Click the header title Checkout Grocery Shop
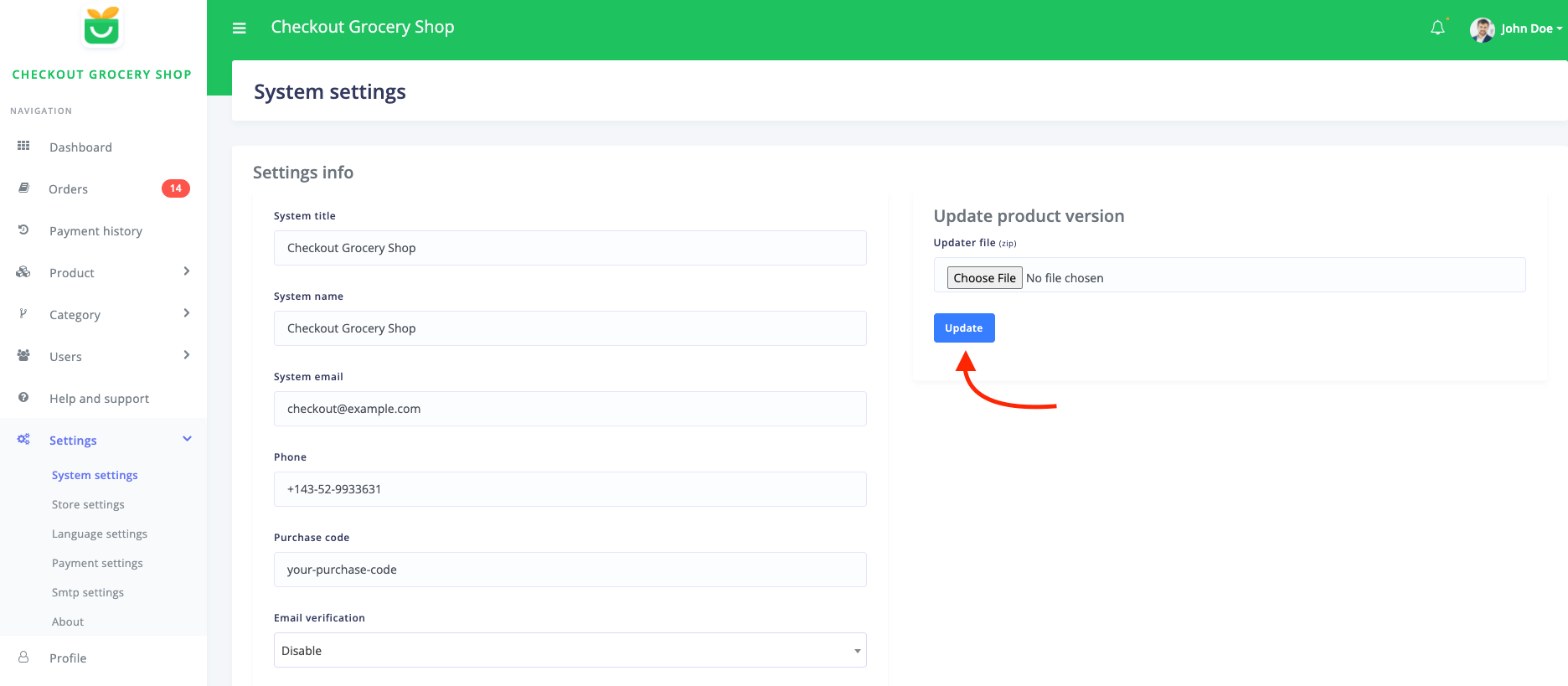Viewport: 1568px width, 686px height. click(x=363, y=27)
